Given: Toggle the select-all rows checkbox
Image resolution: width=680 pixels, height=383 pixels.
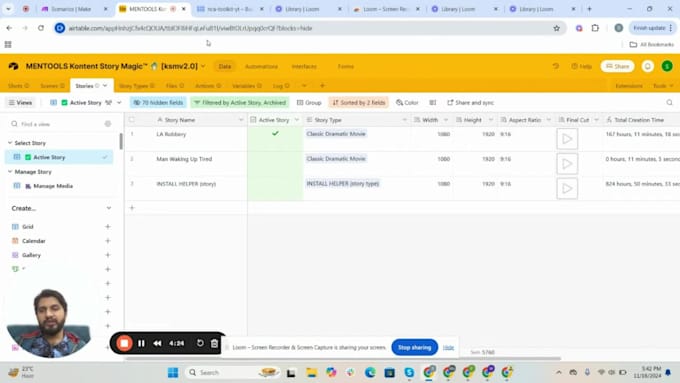Looking at the screenshot, I should 132,120.
